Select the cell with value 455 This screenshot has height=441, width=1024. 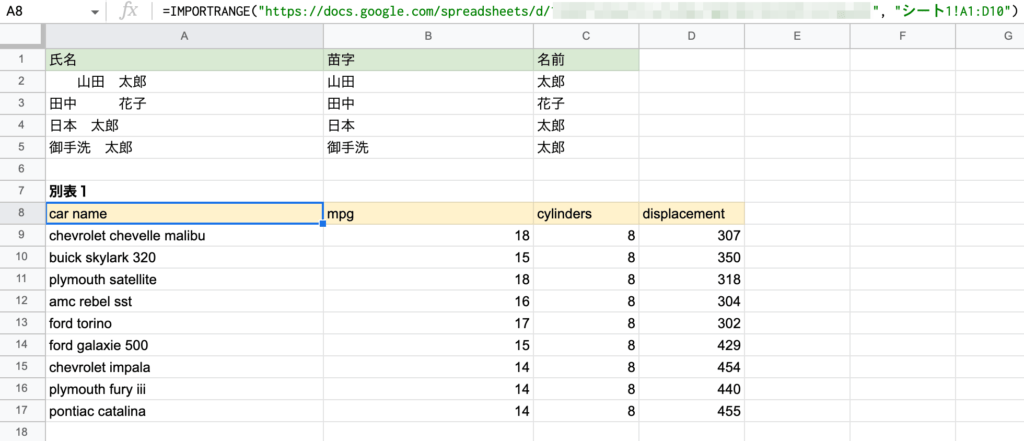(x=691, y=411)
